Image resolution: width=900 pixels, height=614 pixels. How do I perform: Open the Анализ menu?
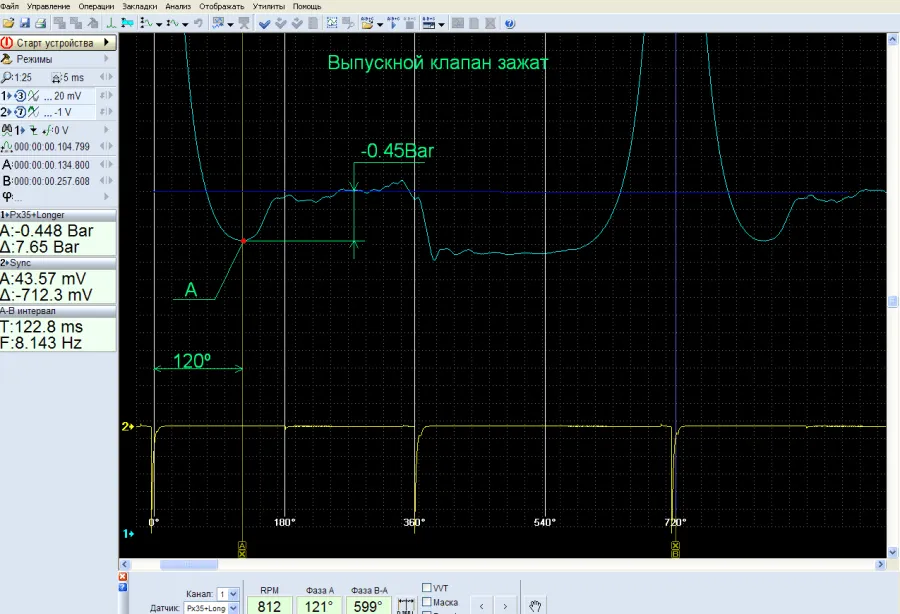point(178,6)
